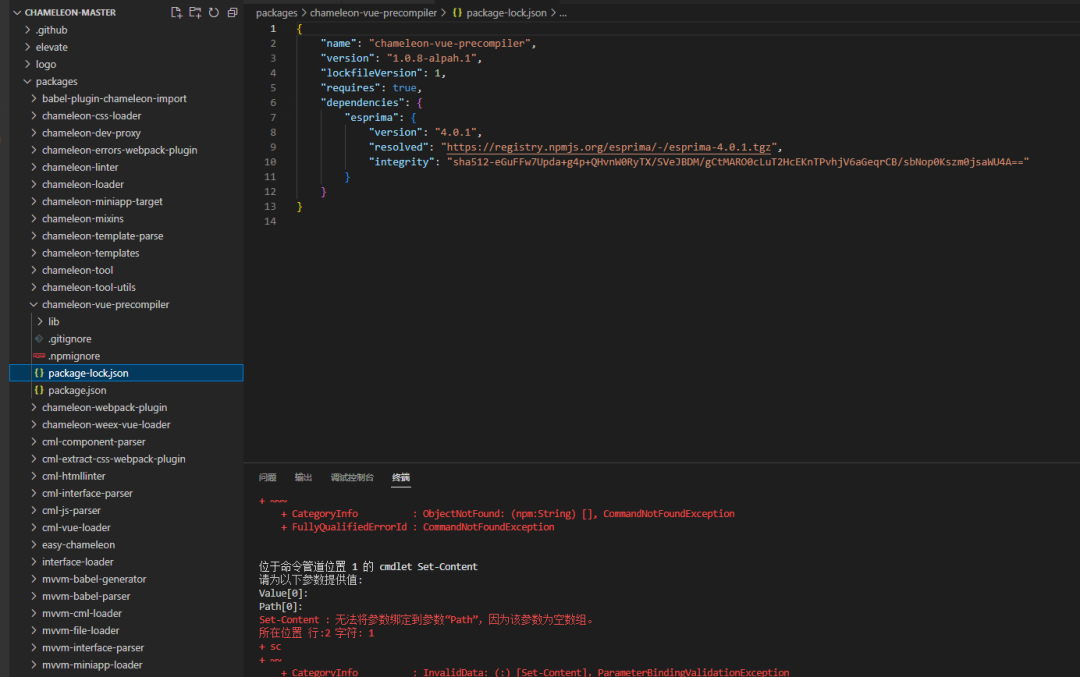Select the mvvm-miniapp-loader folder
1080x677 pixels.
pyautogui.click(x=92, y=665)
